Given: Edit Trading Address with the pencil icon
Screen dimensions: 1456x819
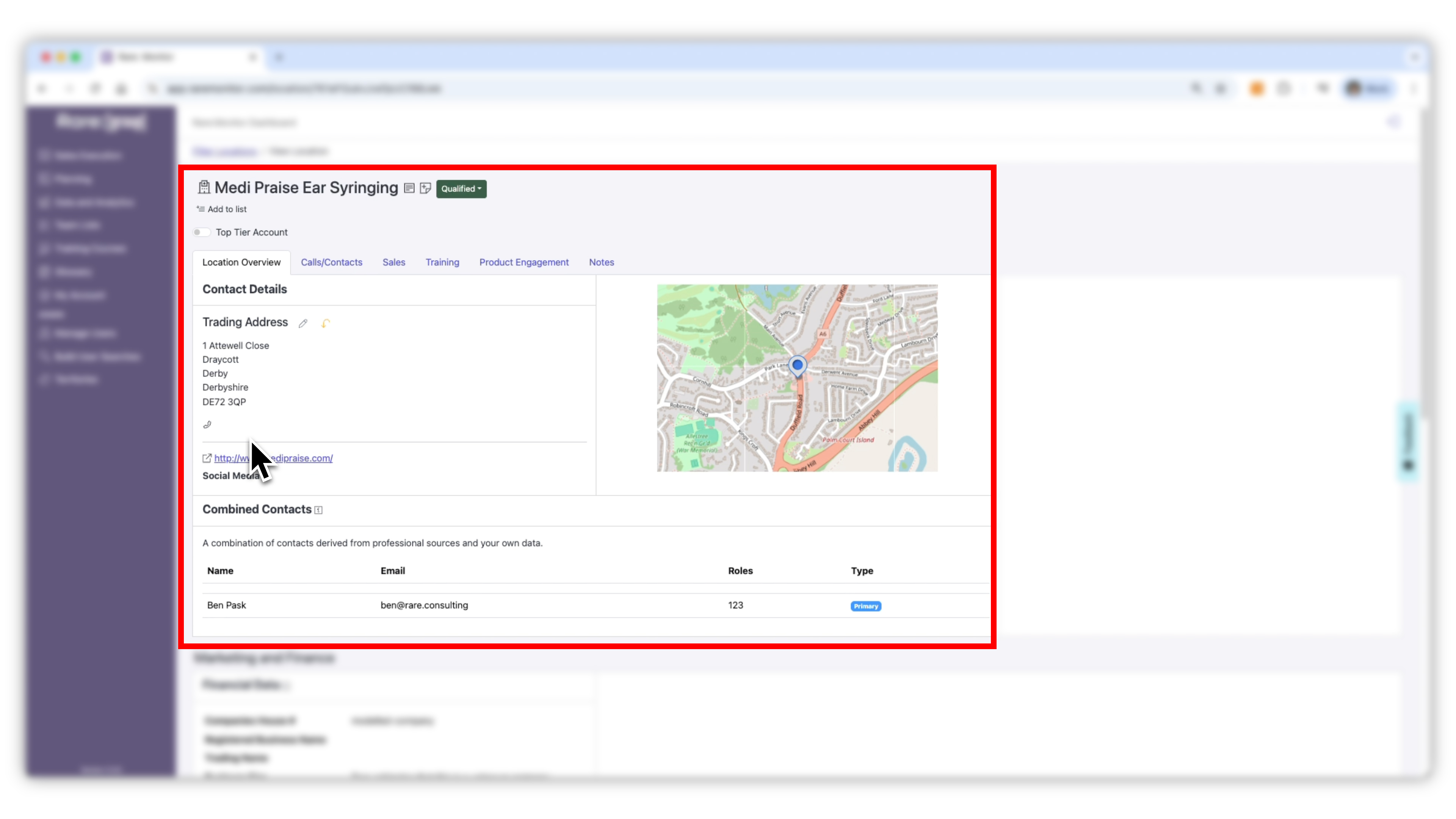Looking at the screenshot, I should [x=303, y=323].
